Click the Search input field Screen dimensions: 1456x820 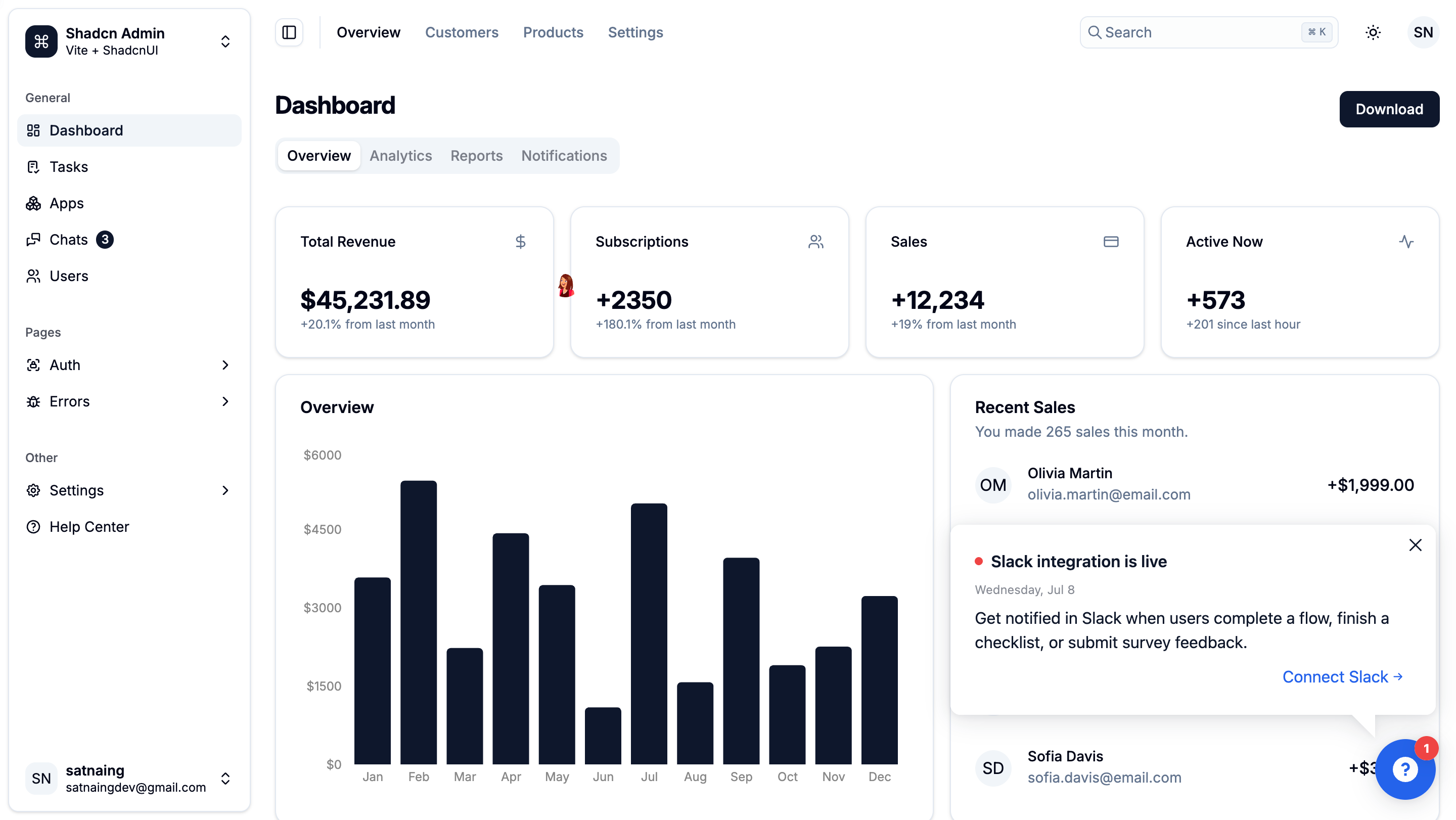(x=1209, y=32)
